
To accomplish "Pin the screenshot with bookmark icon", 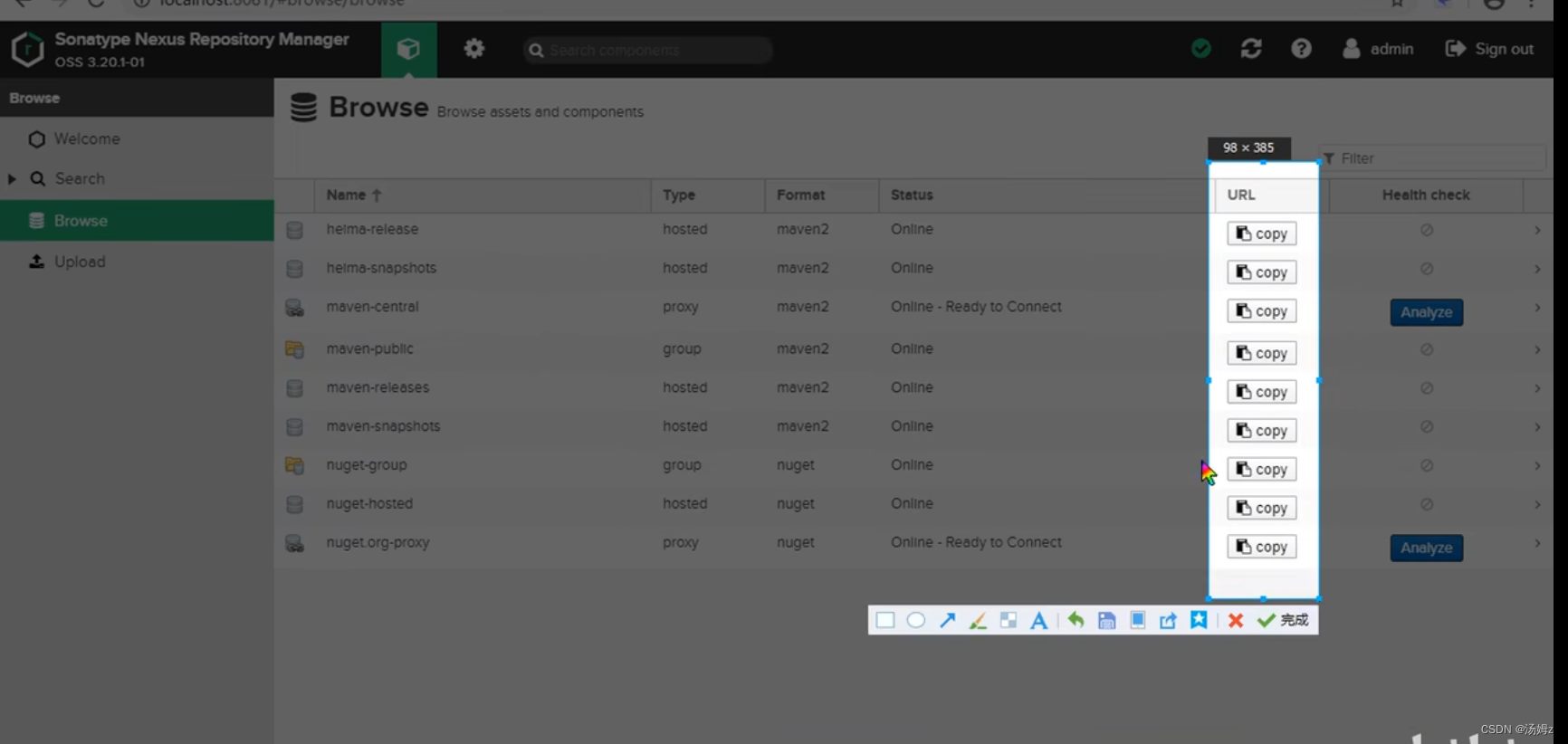I will point(1199,620).
